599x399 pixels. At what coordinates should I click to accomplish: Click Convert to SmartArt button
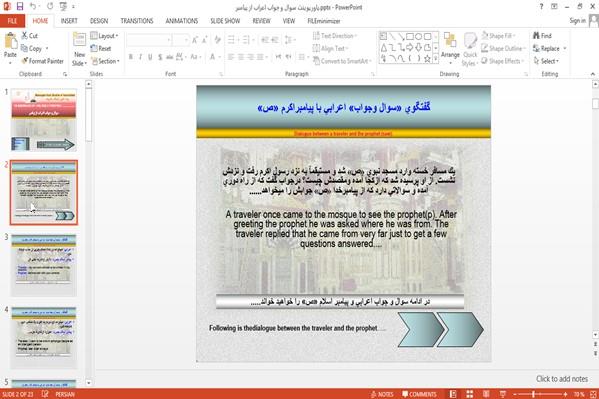pyautogui.click(x=342, y=61)
